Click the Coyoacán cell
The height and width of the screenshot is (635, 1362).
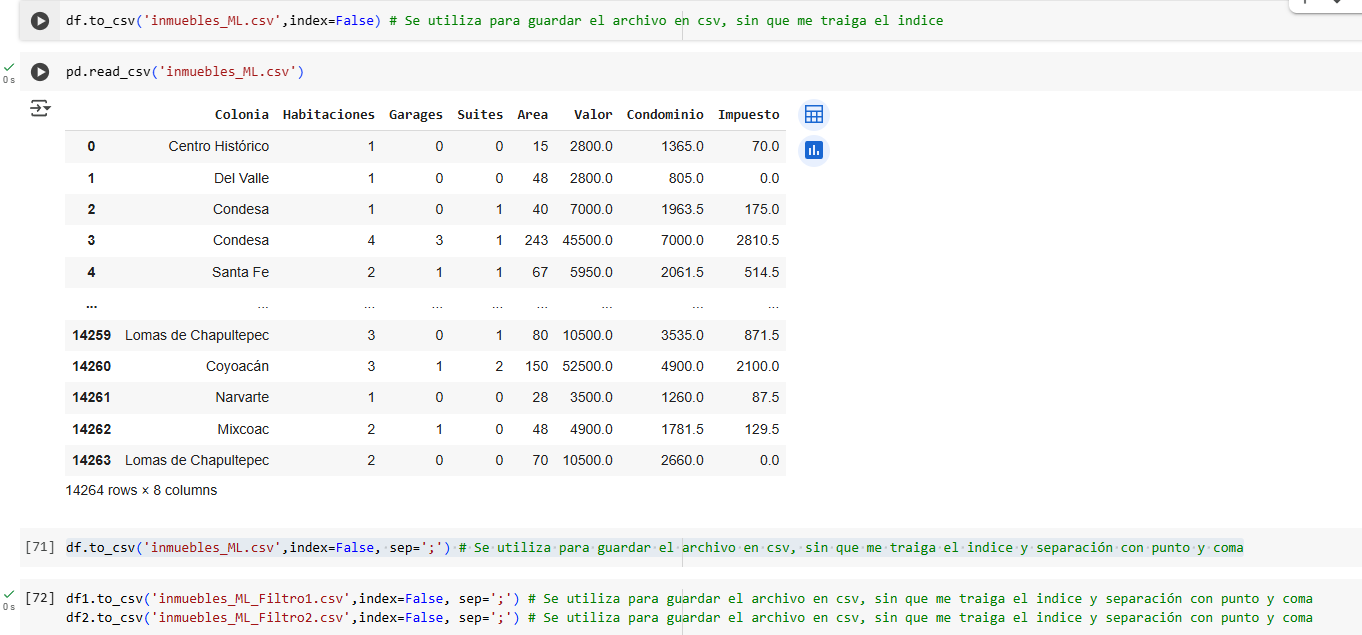237,366
